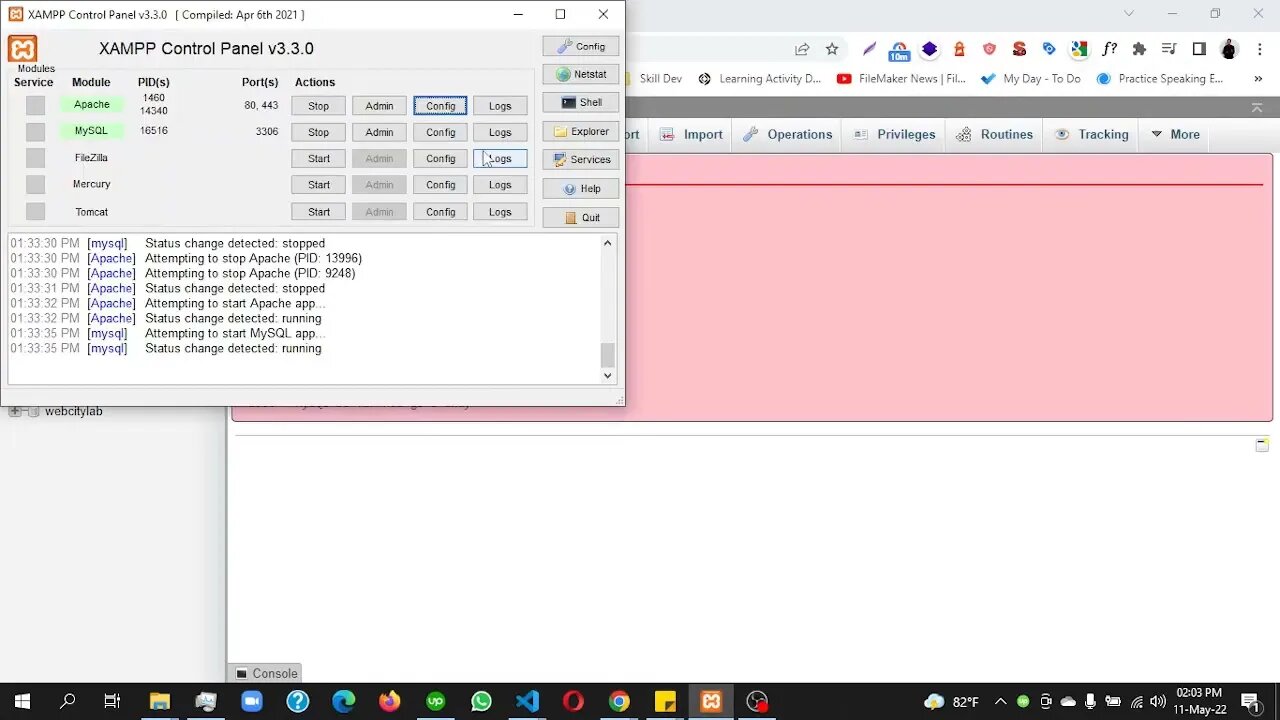Viewport: 1280px width, 720px height.
Task: Show hidden system tray icons
Action: click(1000, 701)
